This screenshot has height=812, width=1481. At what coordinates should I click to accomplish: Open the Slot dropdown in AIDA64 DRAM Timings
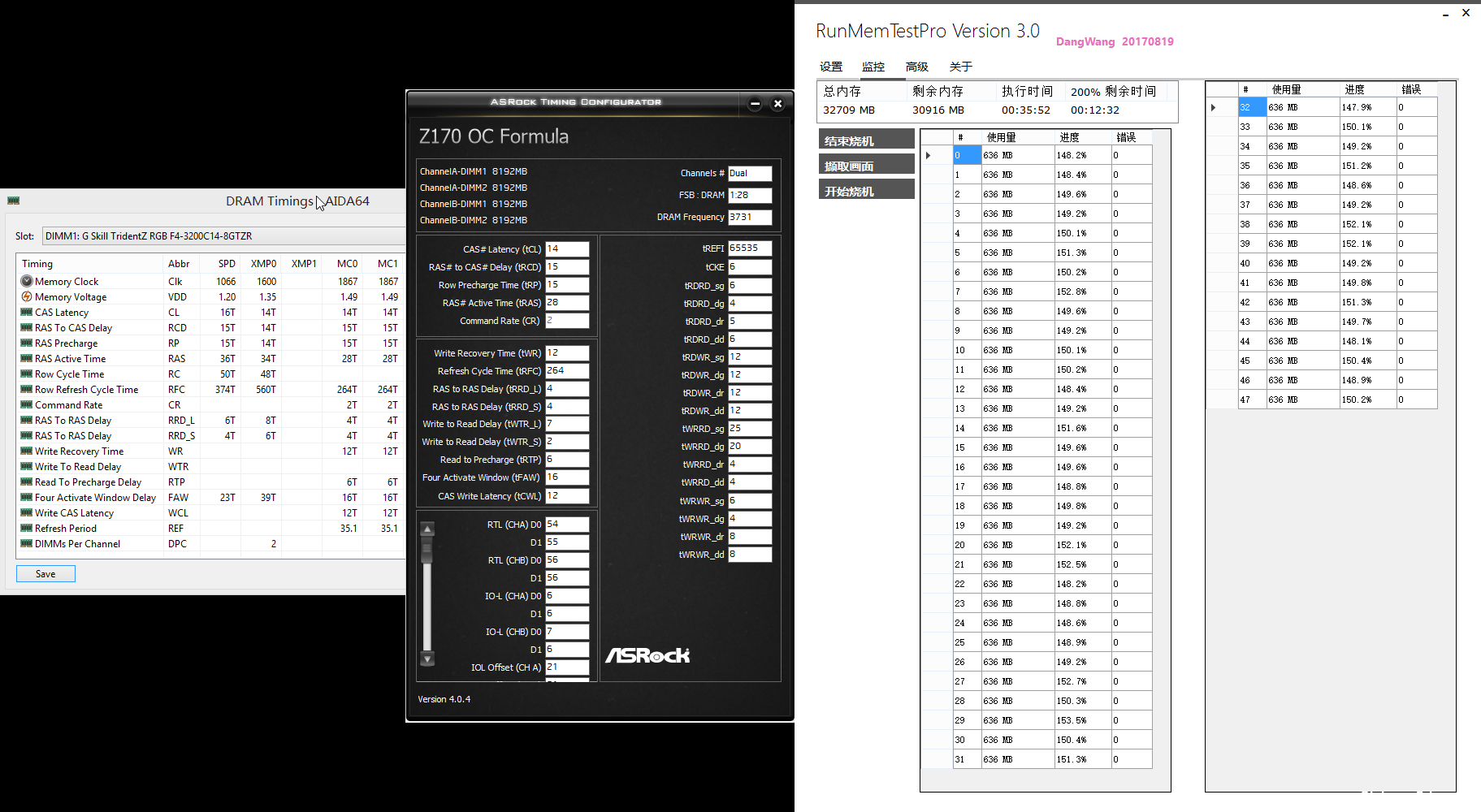(223, 235)
